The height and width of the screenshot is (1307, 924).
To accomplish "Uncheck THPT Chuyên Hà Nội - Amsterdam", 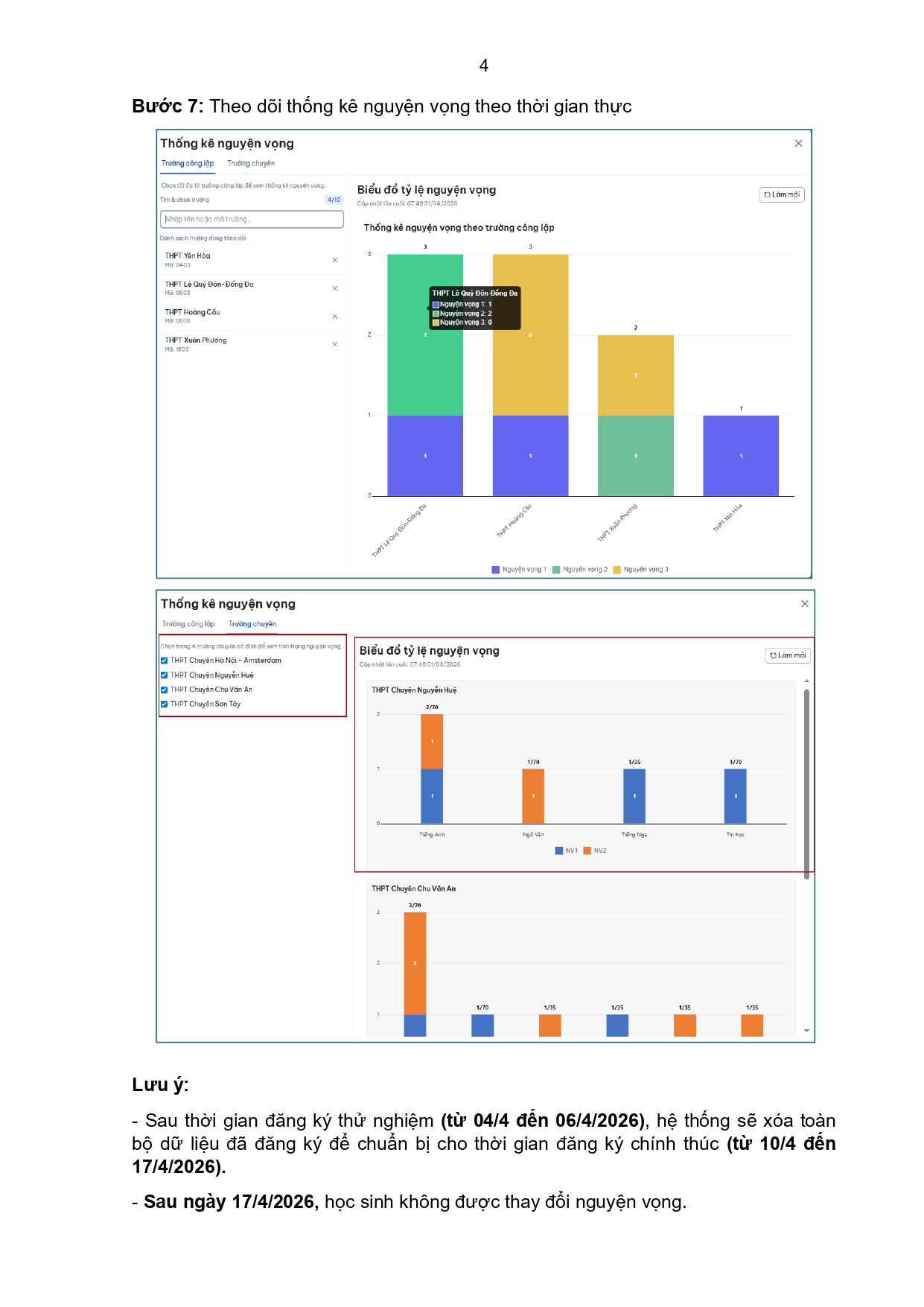I will (165, 661).
